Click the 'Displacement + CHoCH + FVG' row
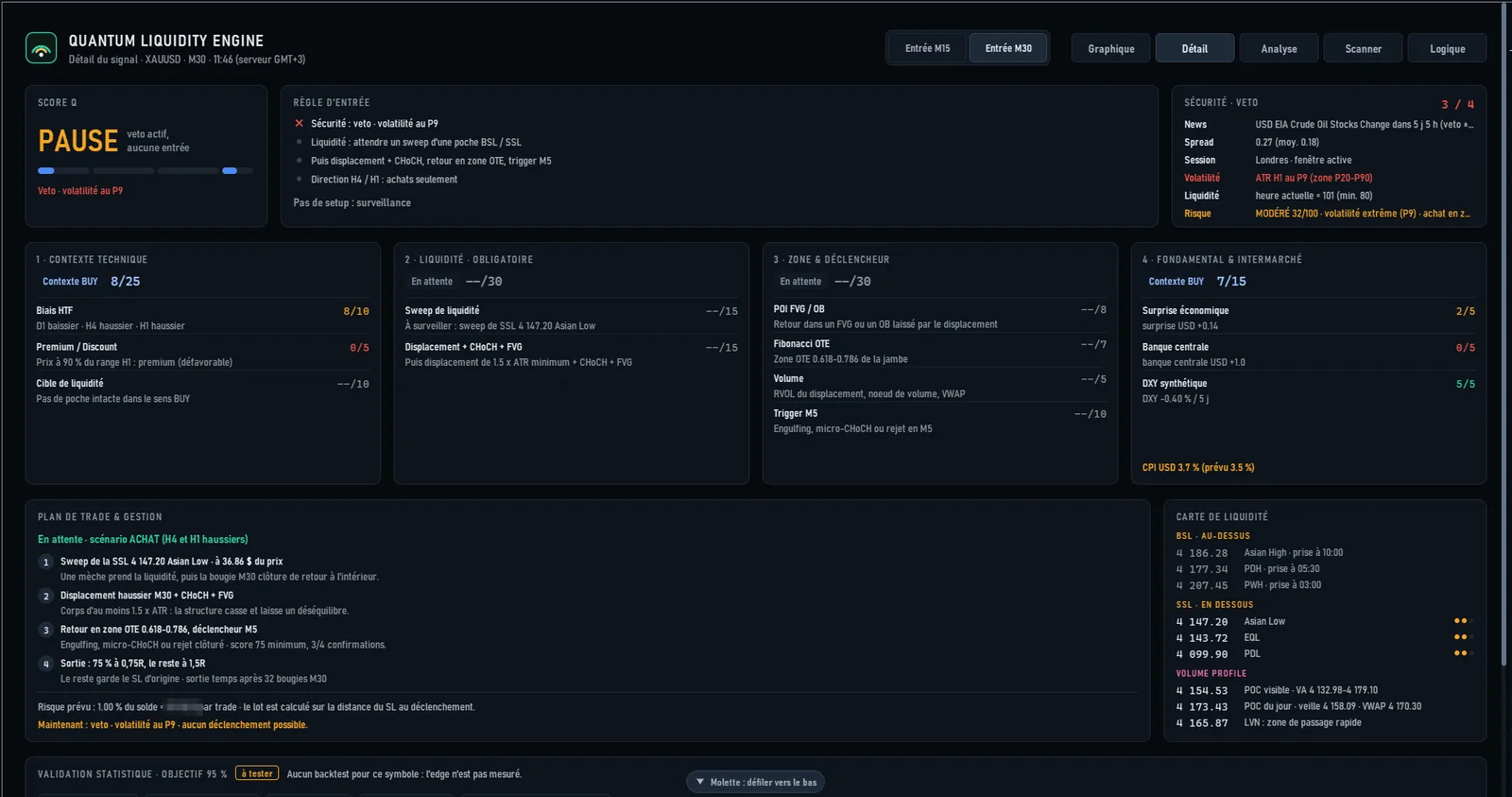Viewport: 1512px width, 797px height. click(571, 355)
